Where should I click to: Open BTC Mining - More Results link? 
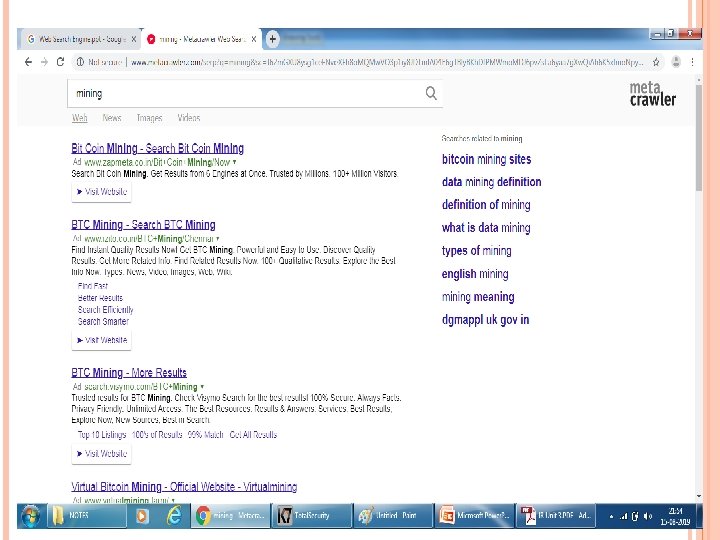[x=129, y=372]
